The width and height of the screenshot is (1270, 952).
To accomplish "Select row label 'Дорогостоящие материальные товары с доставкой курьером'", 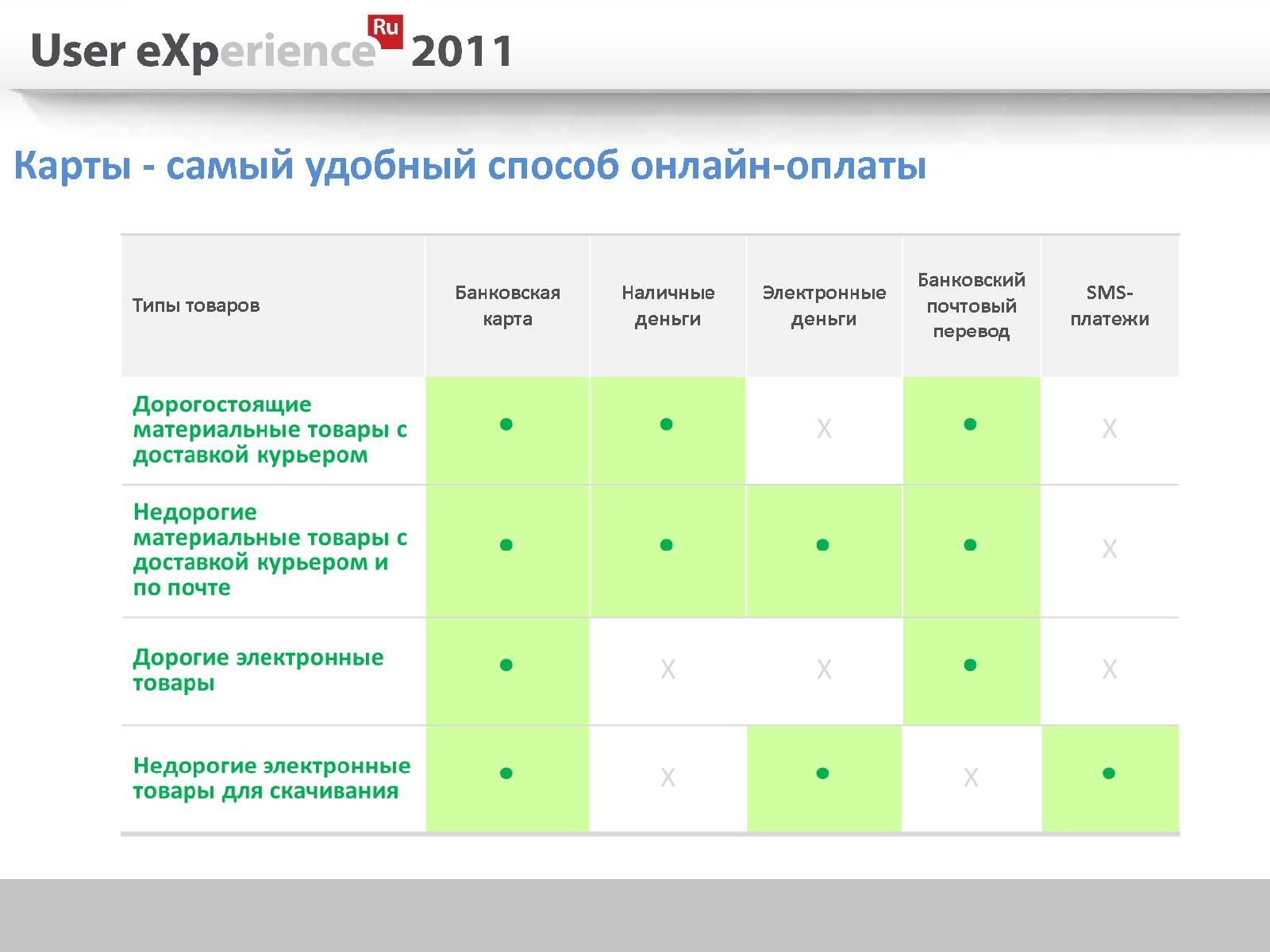I will [270, 430].
